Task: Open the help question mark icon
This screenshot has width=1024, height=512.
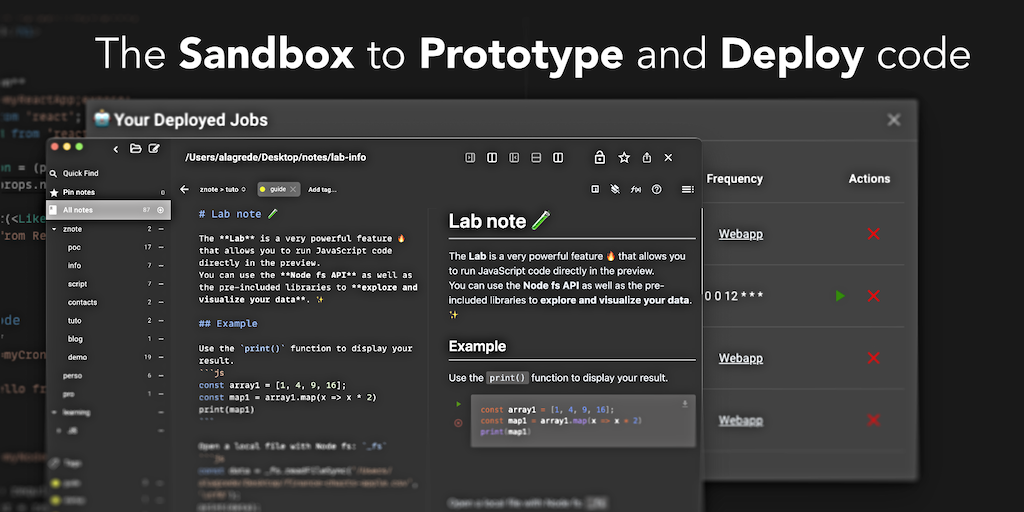Action: pyautogui.click(x=657, y=189)
